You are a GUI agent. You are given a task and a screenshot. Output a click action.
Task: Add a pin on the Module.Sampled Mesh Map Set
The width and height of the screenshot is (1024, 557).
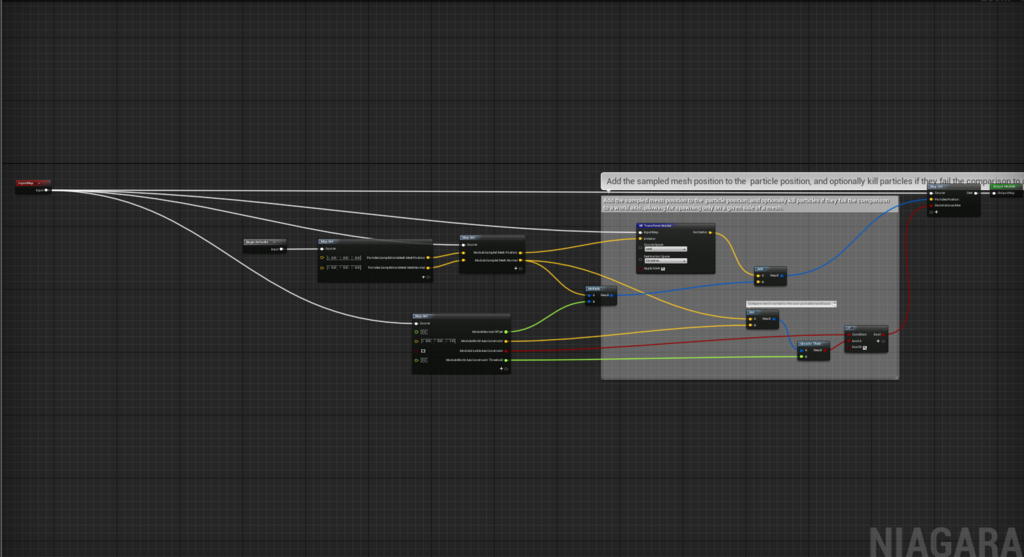[x=515, y=268]
